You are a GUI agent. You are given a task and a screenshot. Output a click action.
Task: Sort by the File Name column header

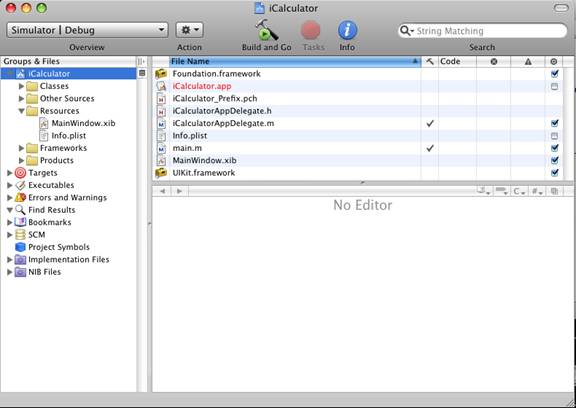coord(295,61)
